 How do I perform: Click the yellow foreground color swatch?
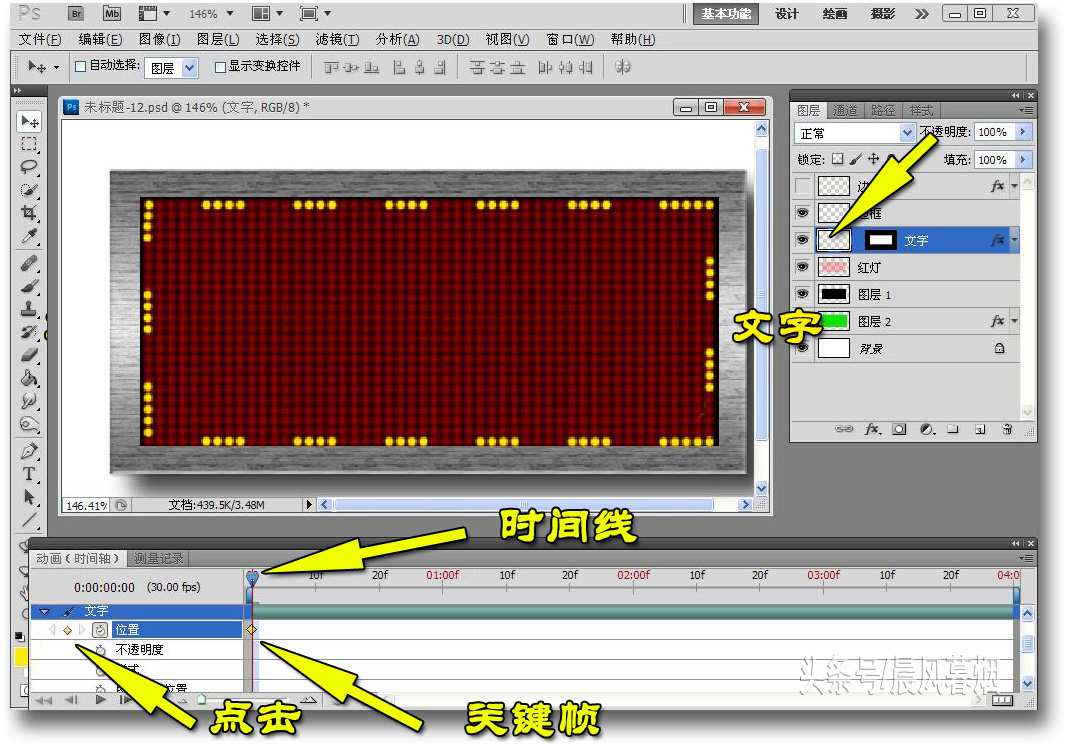point(20,659)
